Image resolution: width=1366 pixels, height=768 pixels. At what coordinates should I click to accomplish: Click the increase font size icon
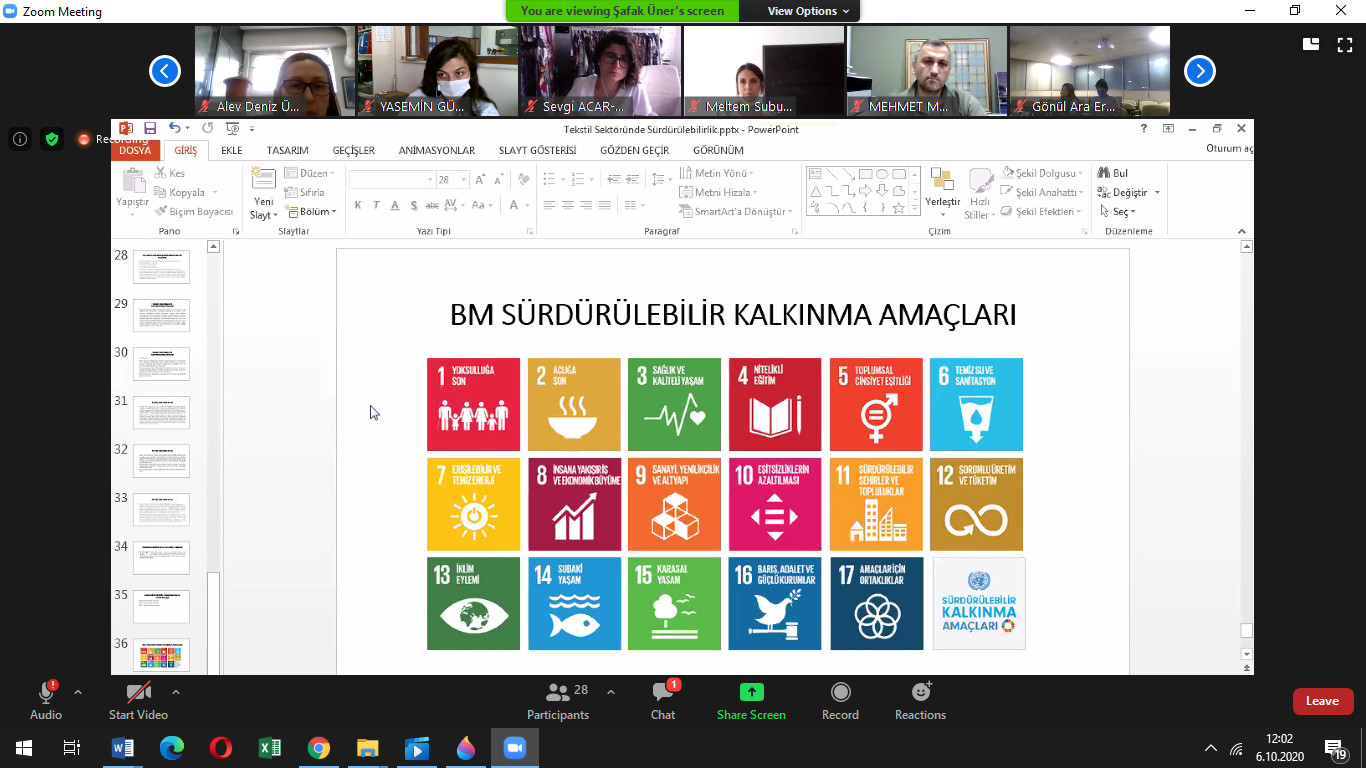tap(480, 179)
